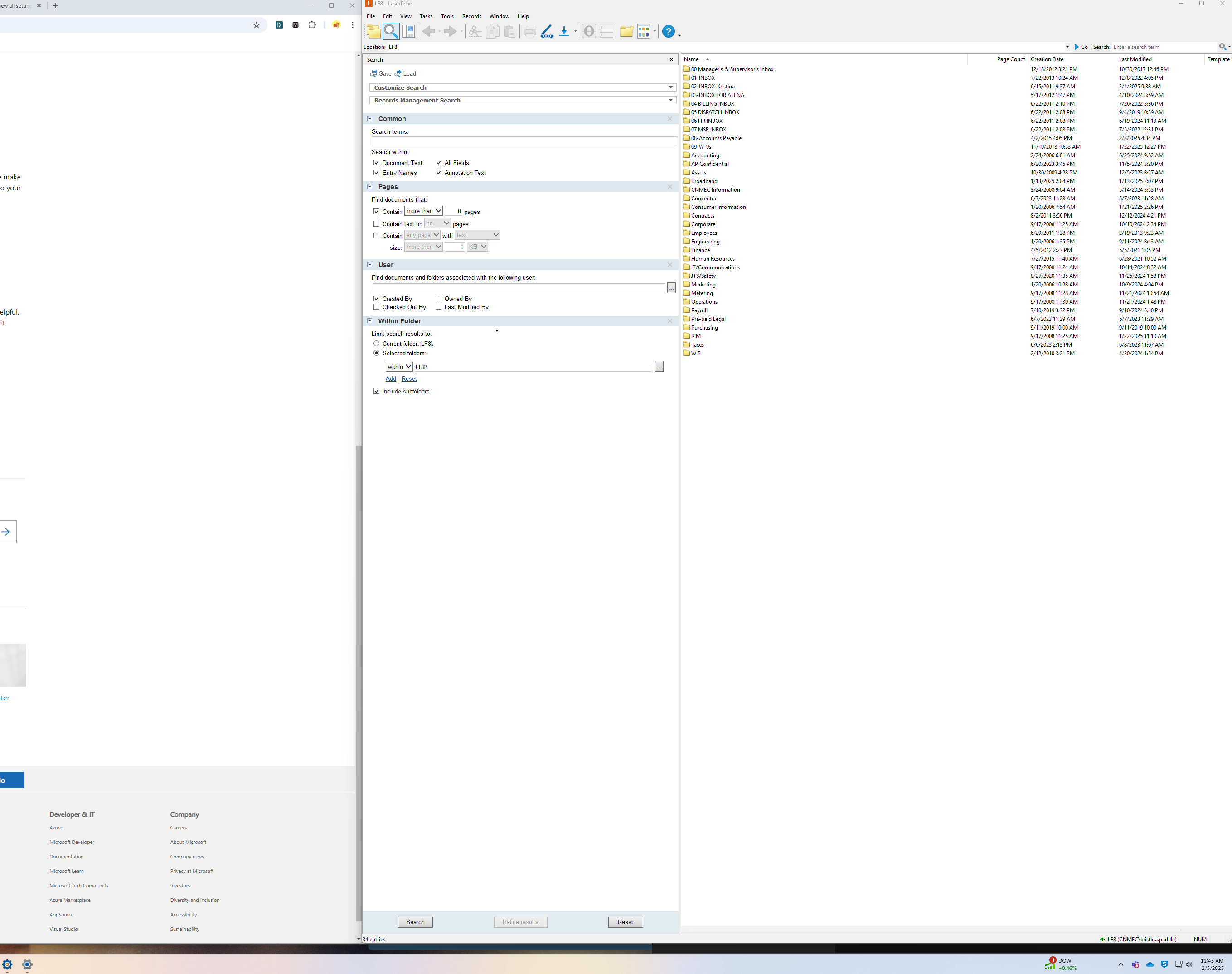Open the 'within' folder scope dropdown

click(399, 367)
